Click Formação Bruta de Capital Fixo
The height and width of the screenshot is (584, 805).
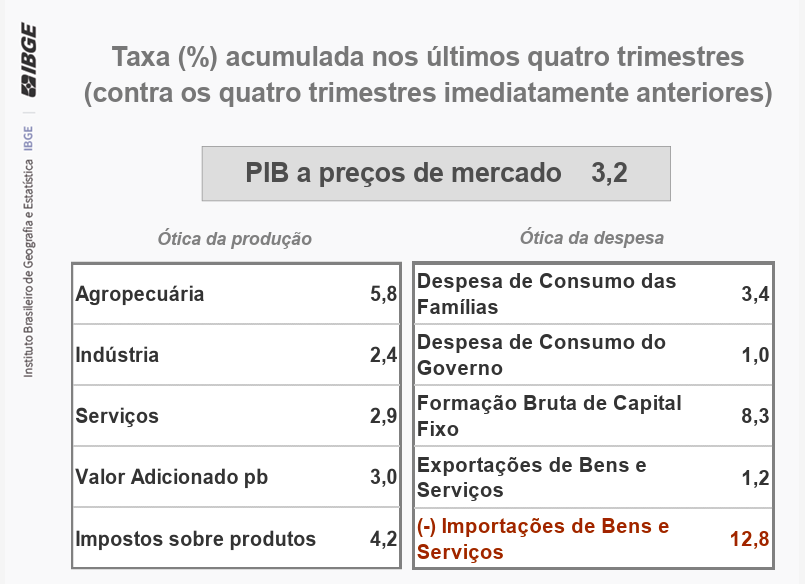pyautogui.click(x=549, y=416)
